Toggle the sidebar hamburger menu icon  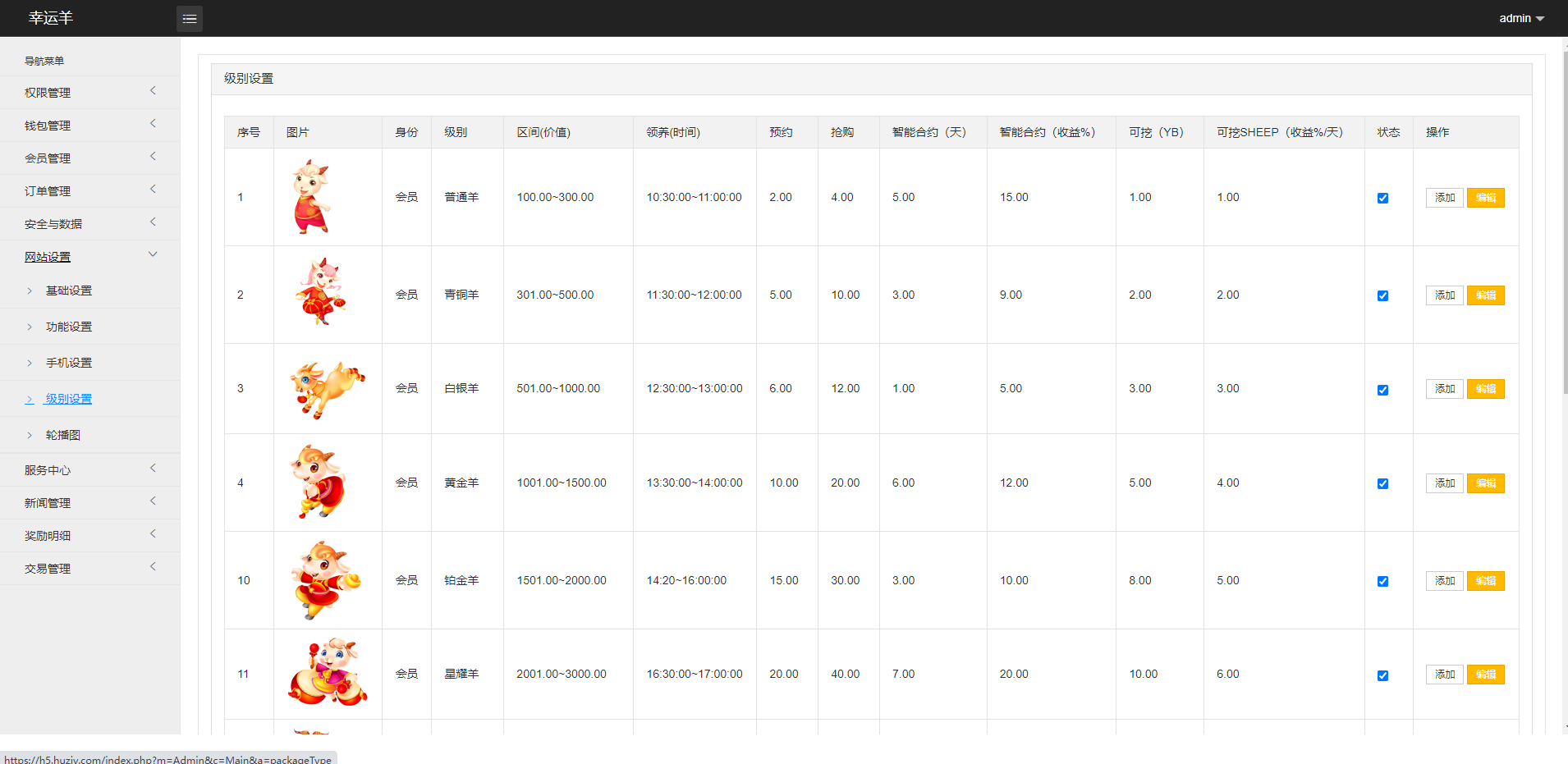tap(190, 18)
